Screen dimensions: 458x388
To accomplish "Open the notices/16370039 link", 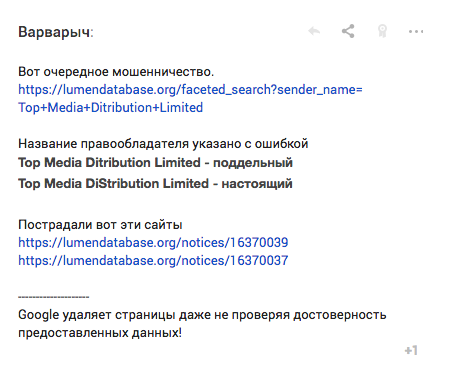I will 153,243.
